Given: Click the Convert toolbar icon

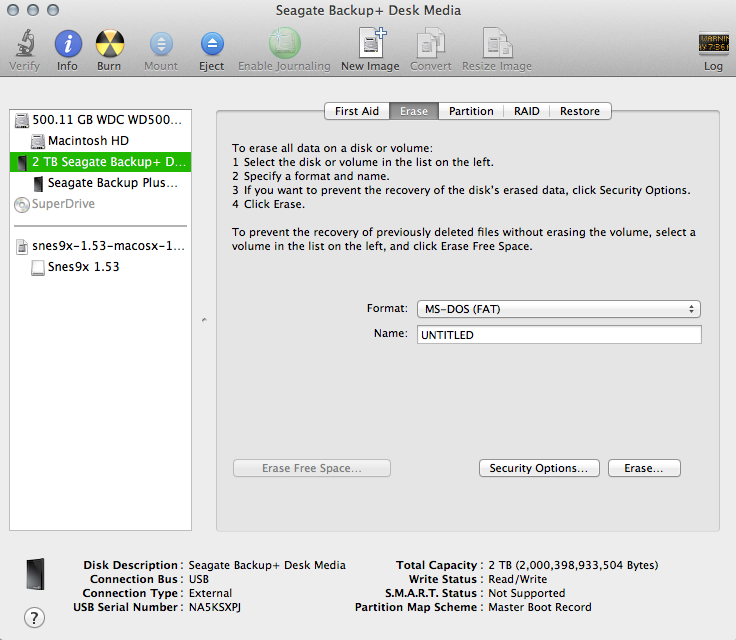Looking at the screenshot, I should pyautogui.click(x=430, y=43).
